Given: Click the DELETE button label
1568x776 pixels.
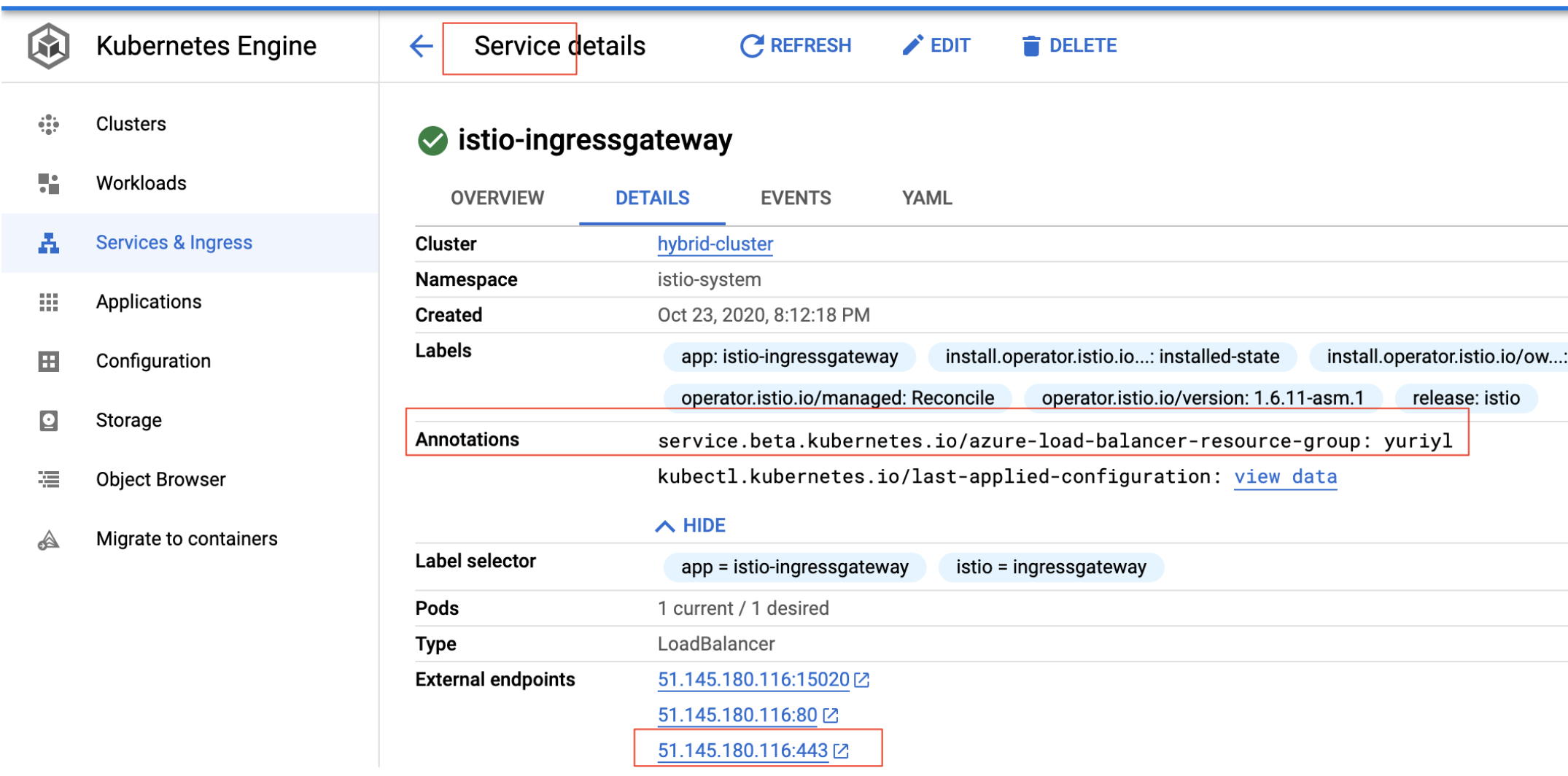Looking at the screenshot, I should (1083, 46).
